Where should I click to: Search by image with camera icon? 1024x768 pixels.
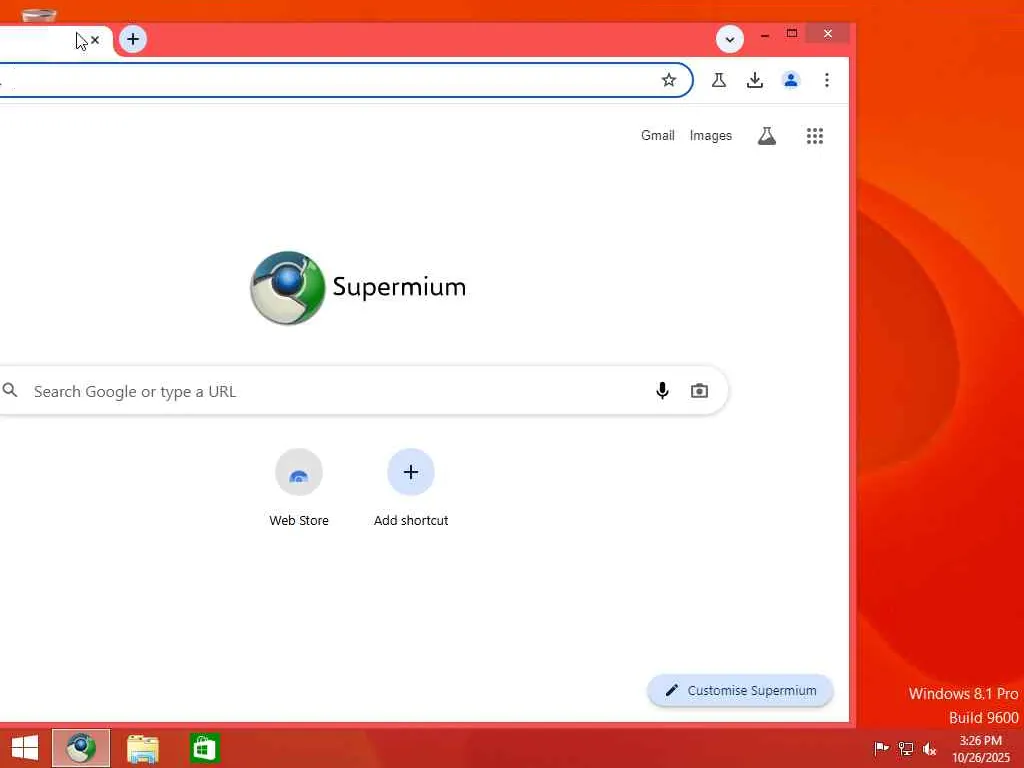[x=699, y=391]
